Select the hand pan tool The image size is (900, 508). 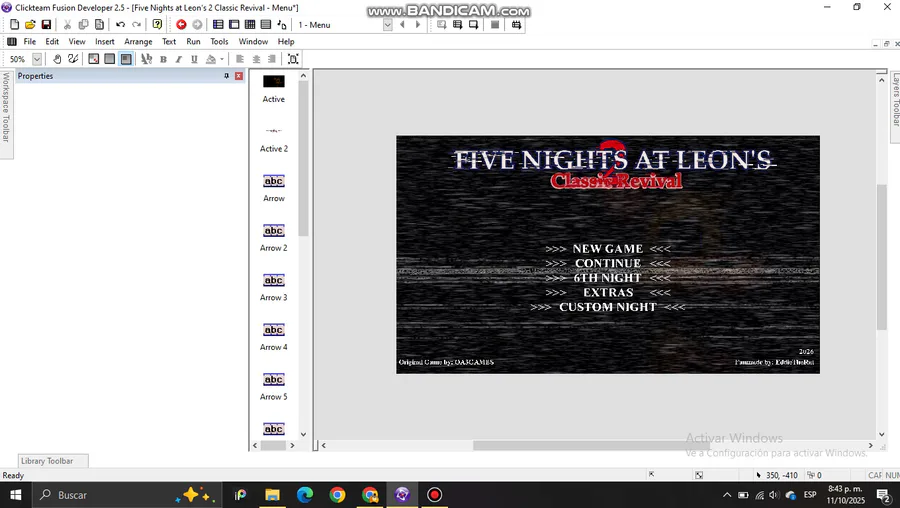57,59
